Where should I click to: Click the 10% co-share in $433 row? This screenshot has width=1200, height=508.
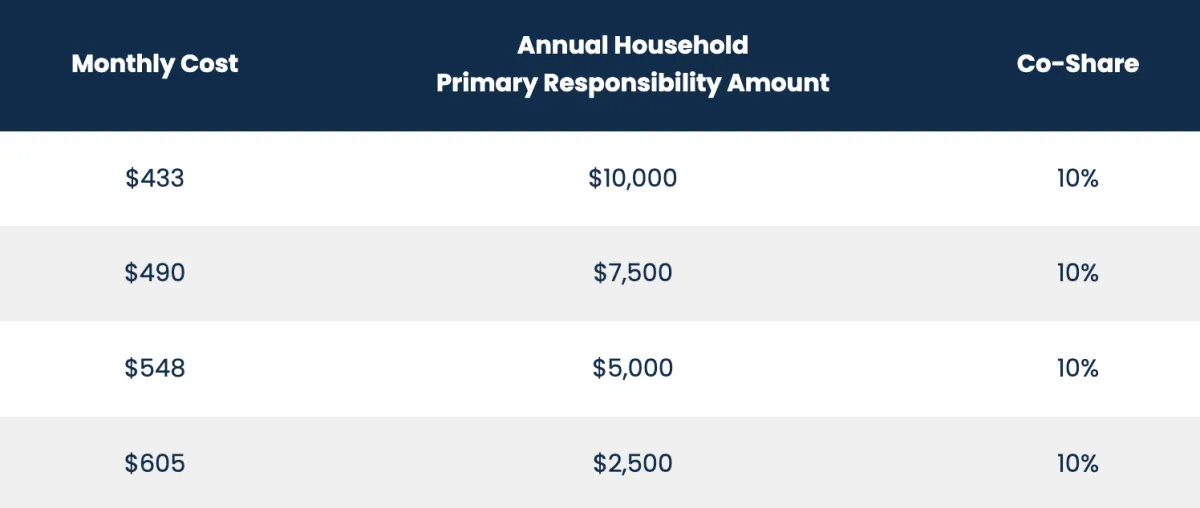click(1078, 179)
